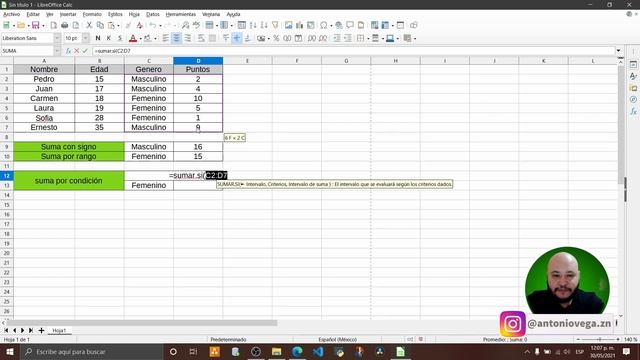The height and width of the screenshot is (360, 640).
Task: Open the font name dropdown arrow
Action: point(57,38)
